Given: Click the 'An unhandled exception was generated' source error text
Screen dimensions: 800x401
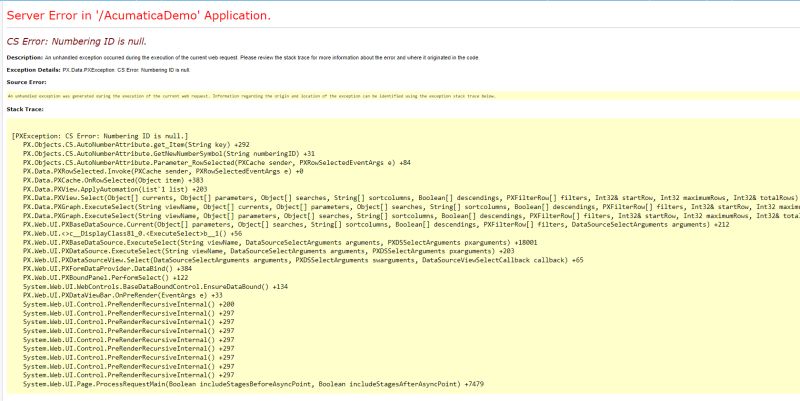Looking at the screenshot, I should tap(252, 96).
